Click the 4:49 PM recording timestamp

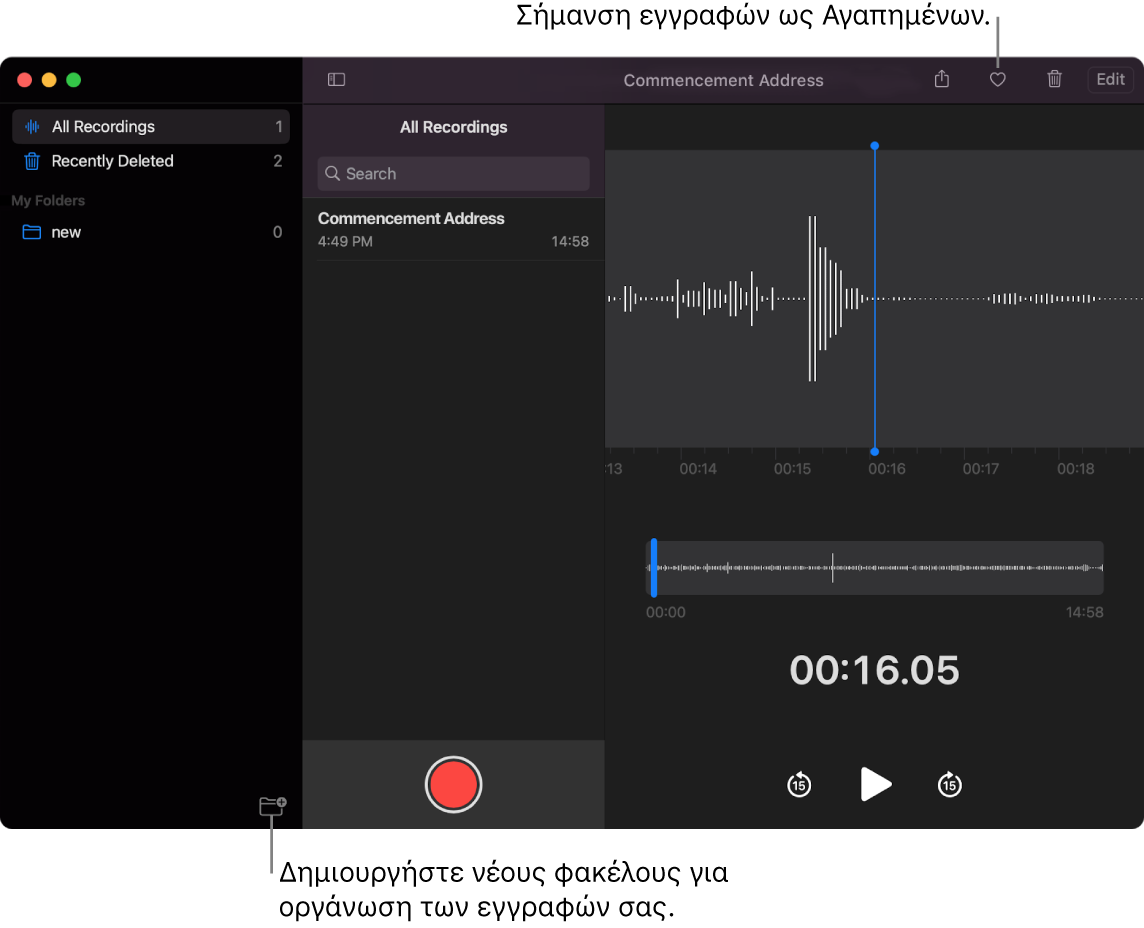tap(345, 241)
